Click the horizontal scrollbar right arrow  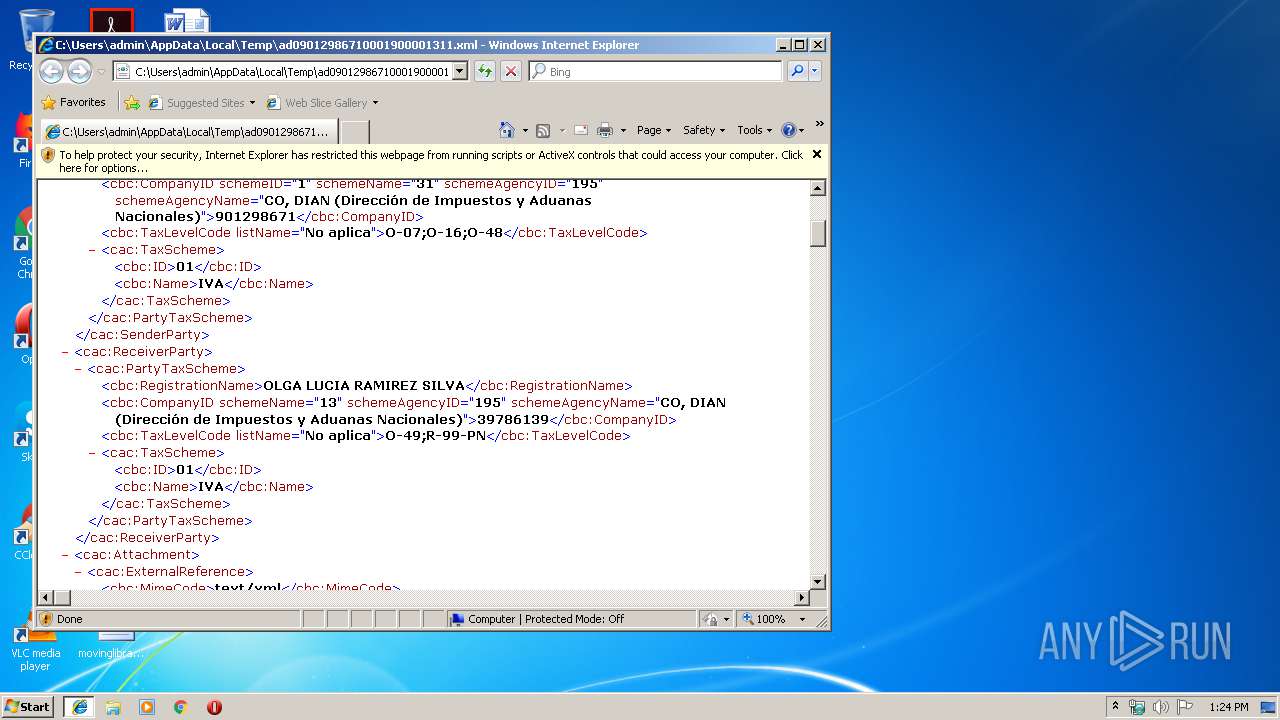click(800, 598)
